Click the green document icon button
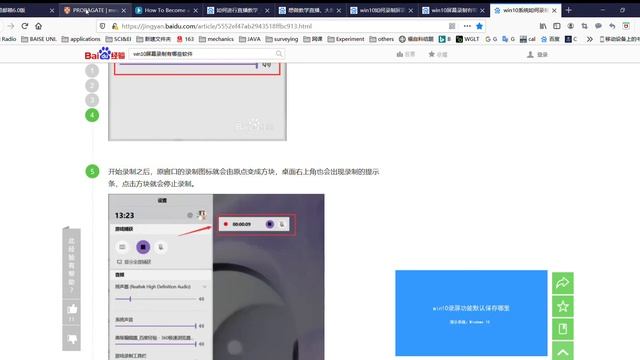 (563, 329)
